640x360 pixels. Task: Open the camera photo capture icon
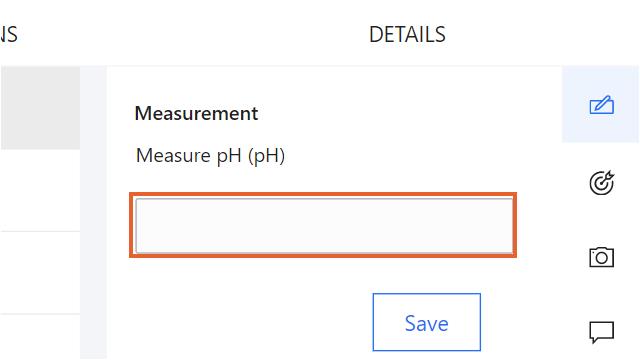[602, 257]
